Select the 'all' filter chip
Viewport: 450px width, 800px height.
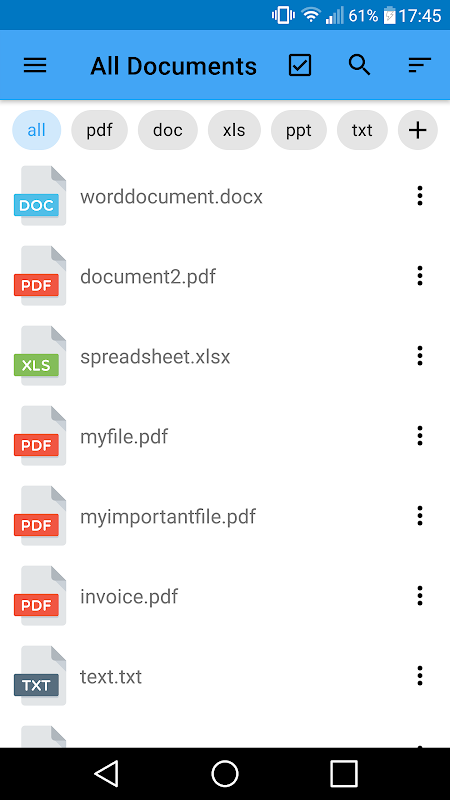[37, 130]
